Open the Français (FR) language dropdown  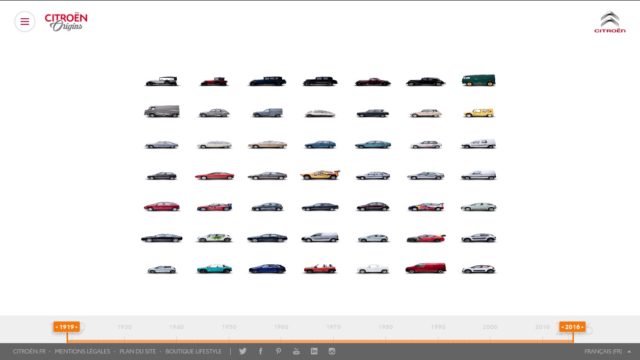[607, 351]
